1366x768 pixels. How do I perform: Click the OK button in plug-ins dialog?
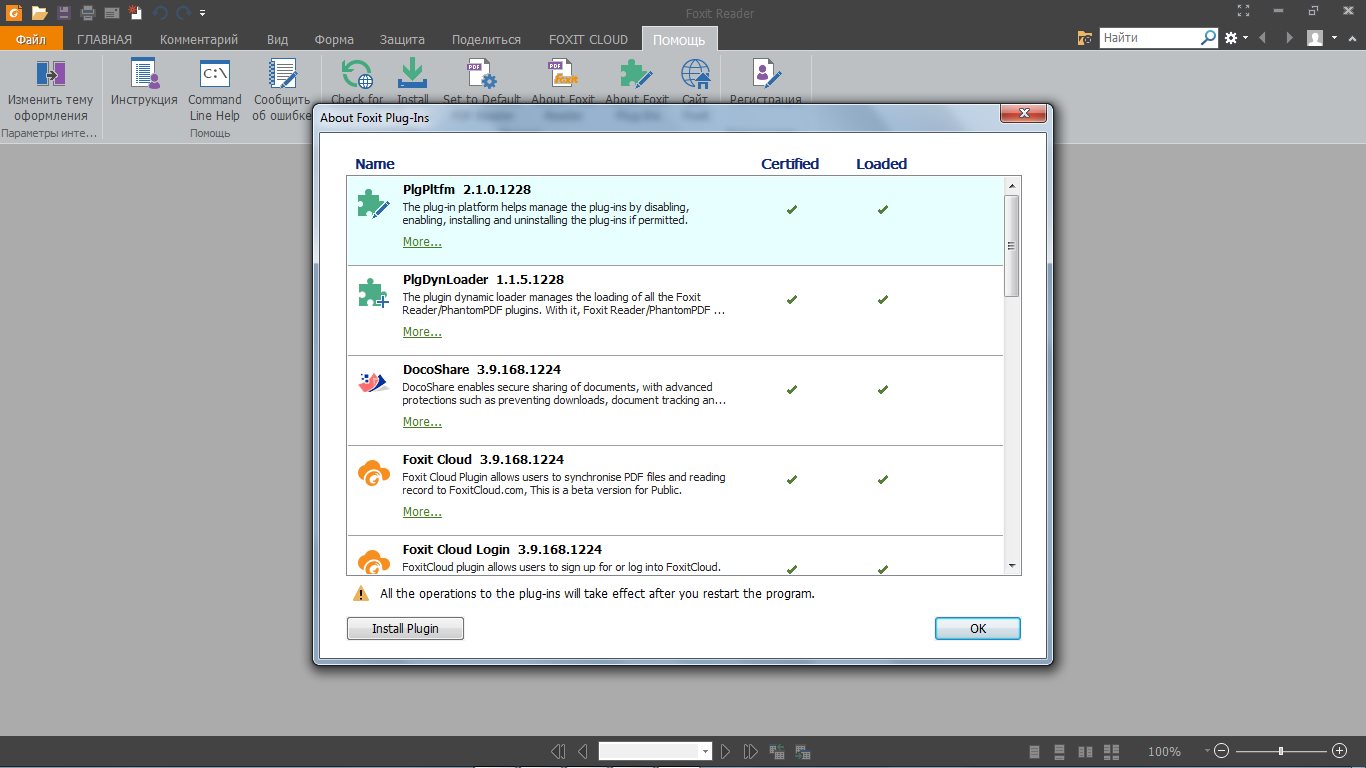click(x=977, y=628)
